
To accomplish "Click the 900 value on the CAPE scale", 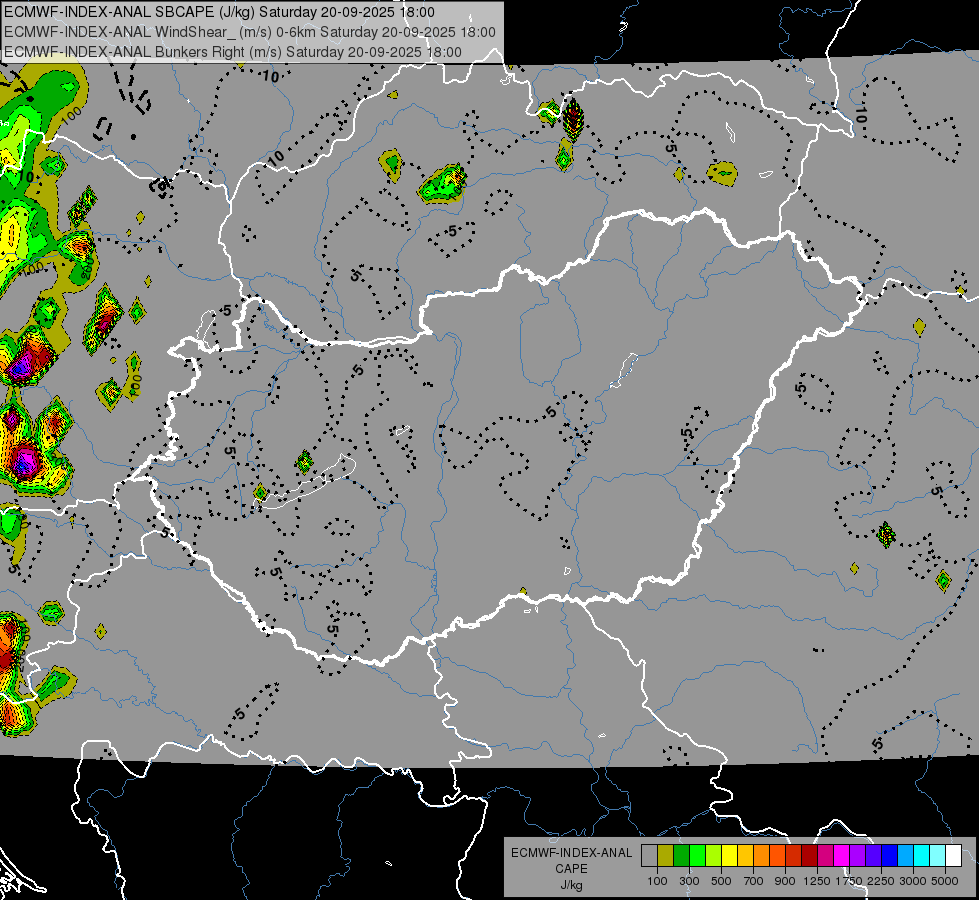I will (785, 881).
